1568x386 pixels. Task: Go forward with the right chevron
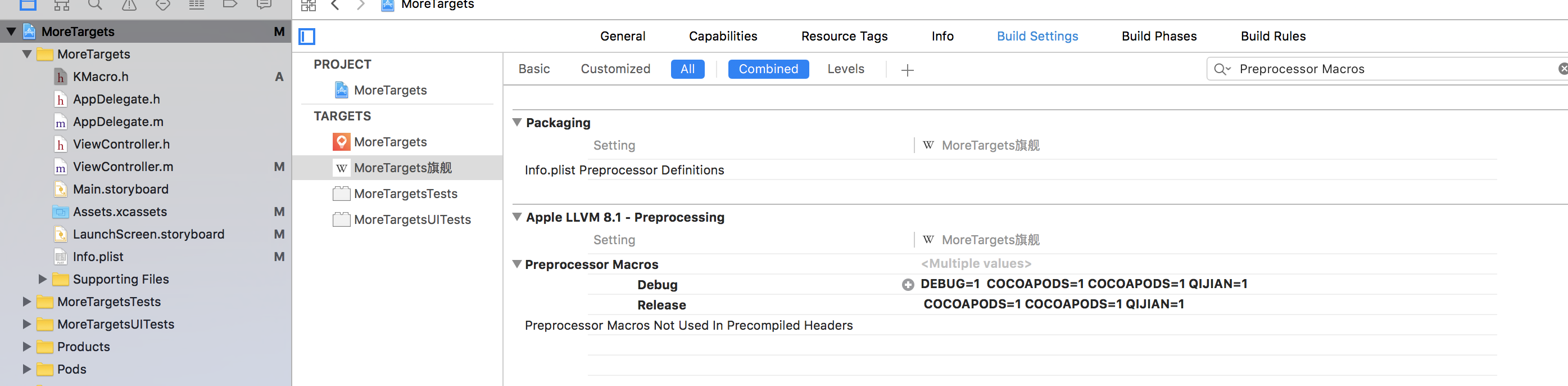pyautogui.click(x=361, y=5)
